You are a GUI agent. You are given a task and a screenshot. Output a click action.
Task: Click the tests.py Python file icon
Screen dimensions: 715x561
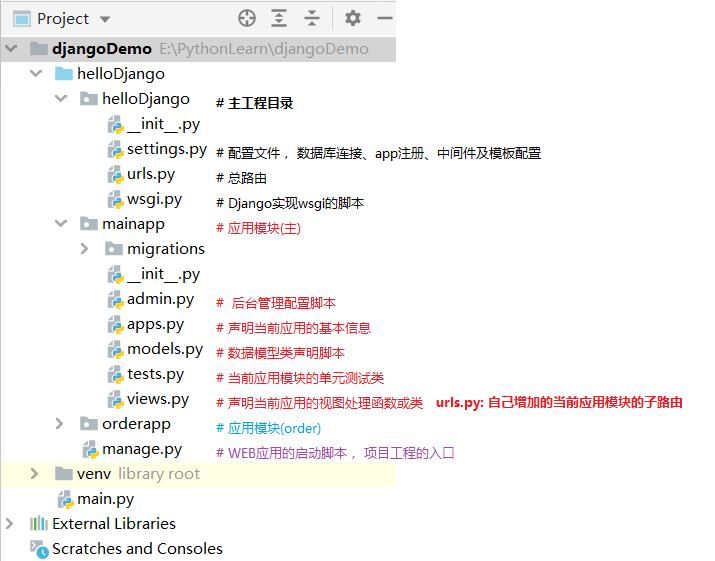click(x=116, y=374)
